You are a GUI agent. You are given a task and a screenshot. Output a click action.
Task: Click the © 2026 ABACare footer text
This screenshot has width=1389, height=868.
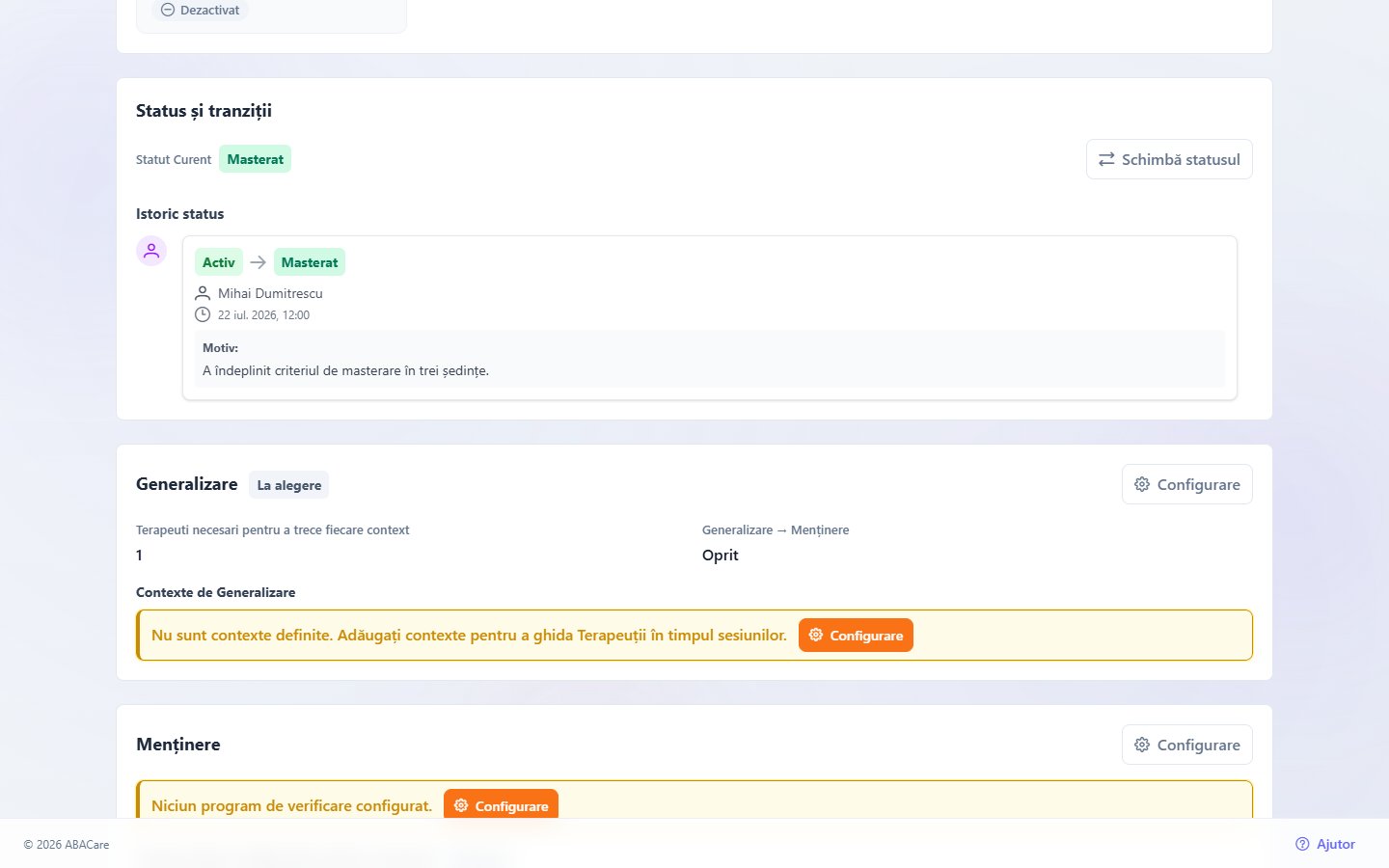coord(67,845)
